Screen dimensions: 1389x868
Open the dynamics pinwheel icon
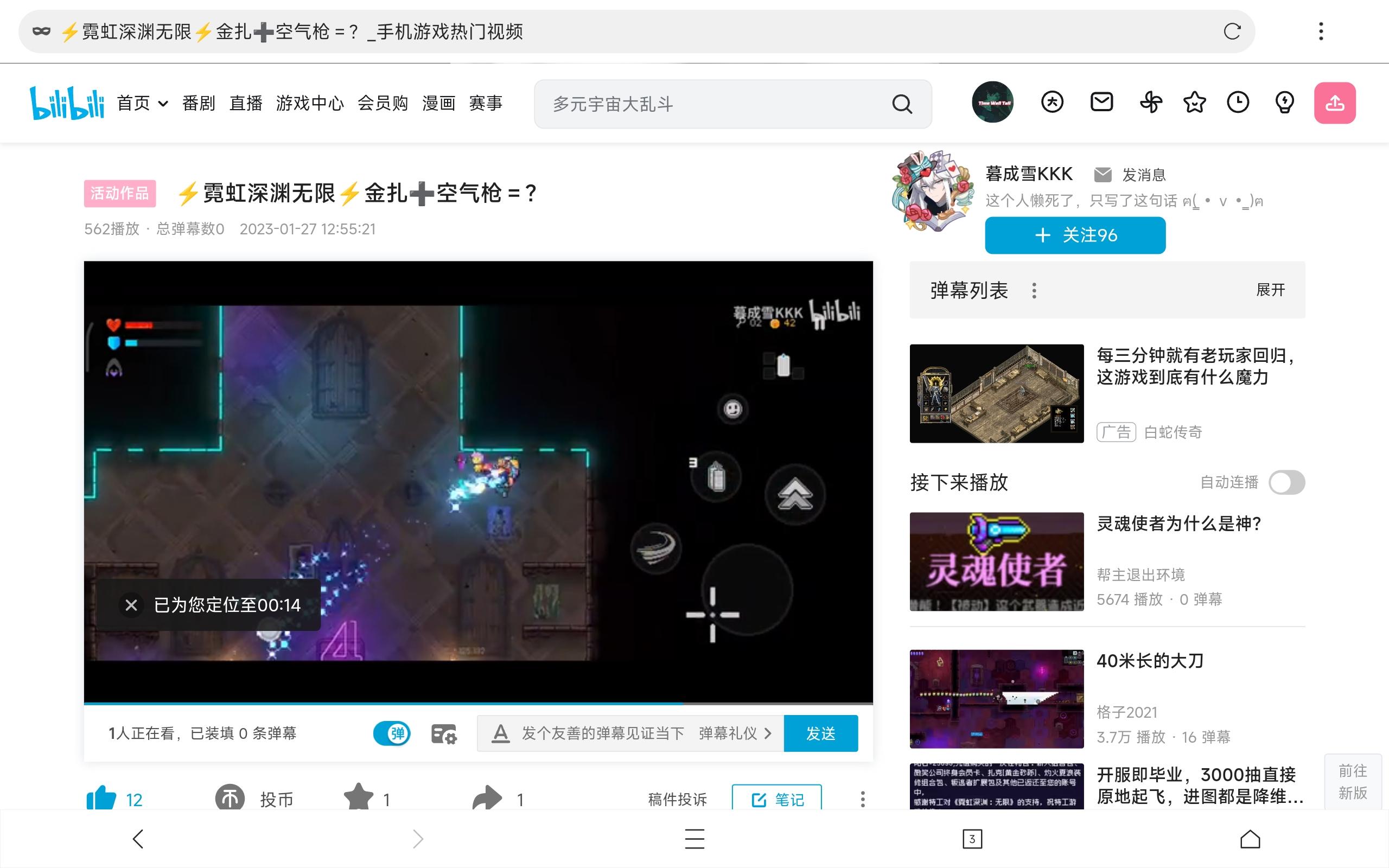pyautogui.click(x=1151, y=103)
